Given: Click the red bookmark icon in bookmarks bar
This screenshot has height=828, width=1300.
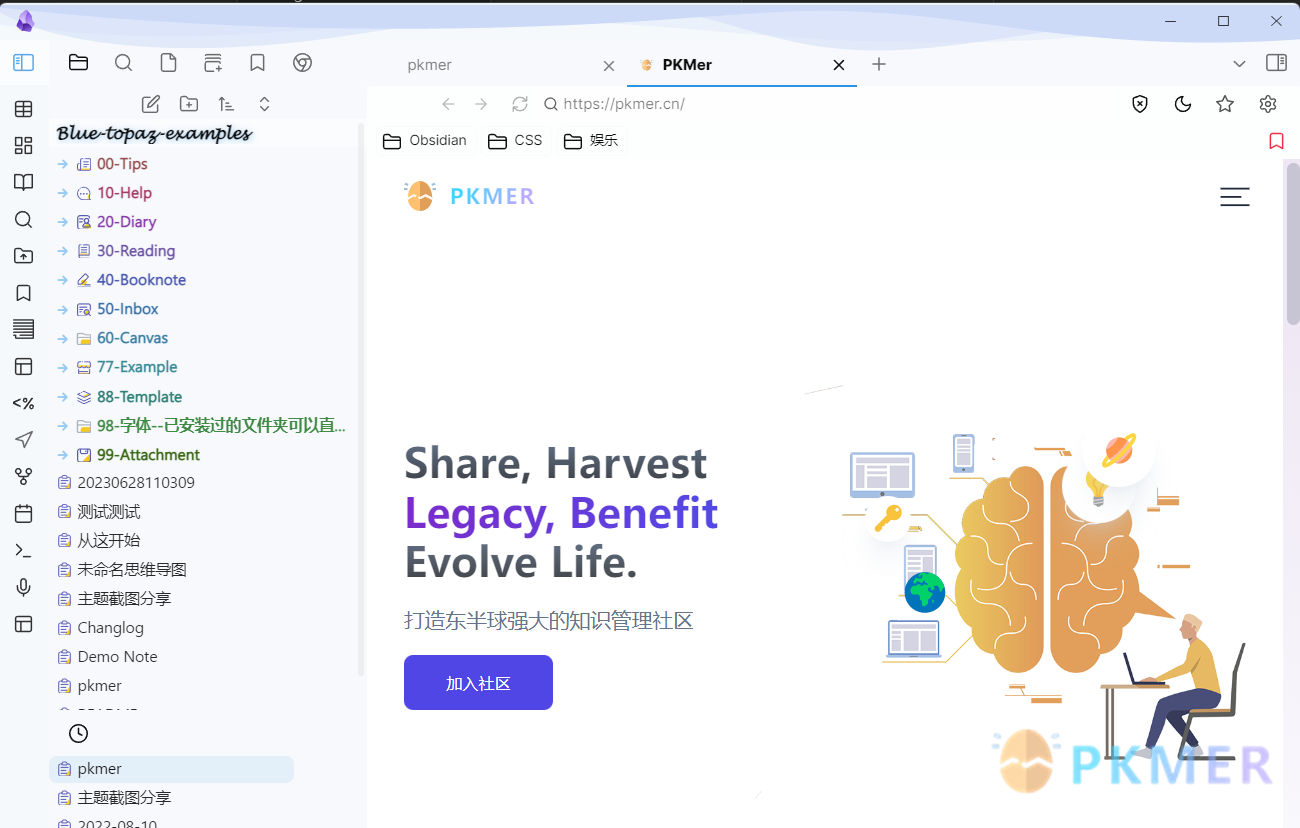Looking at the screenshot, I should point(1276,141).
